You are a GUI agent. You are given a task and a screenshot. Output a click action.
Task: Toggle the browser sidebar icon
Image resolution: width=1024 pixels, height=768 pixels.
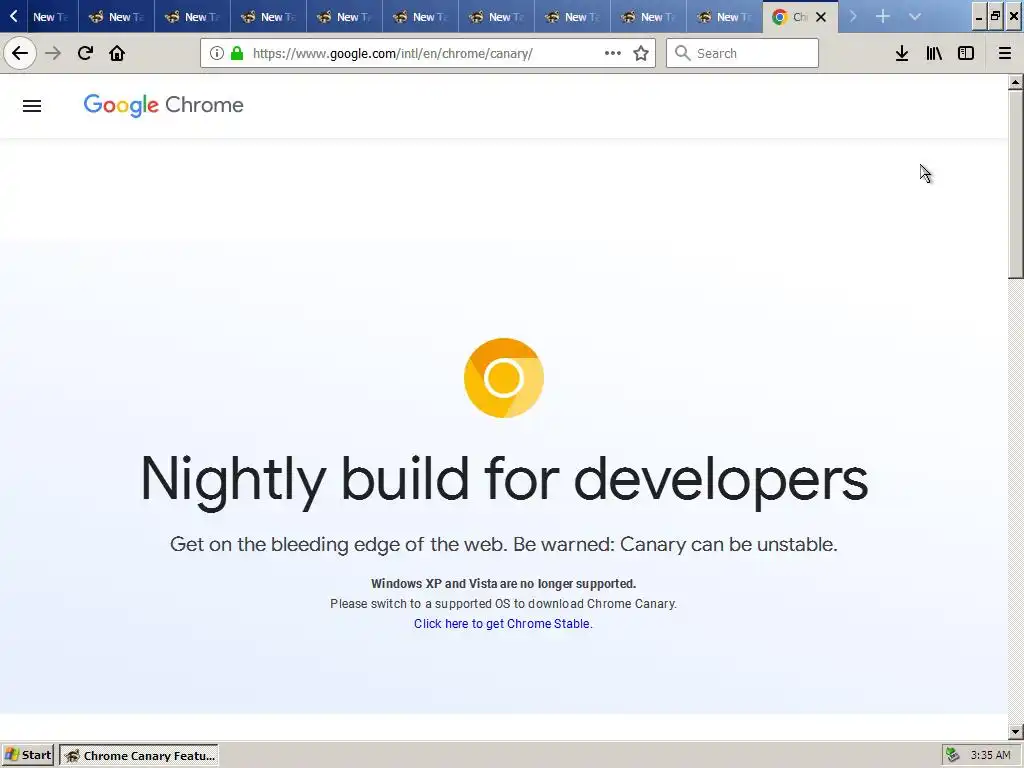[x=966, y=53]
